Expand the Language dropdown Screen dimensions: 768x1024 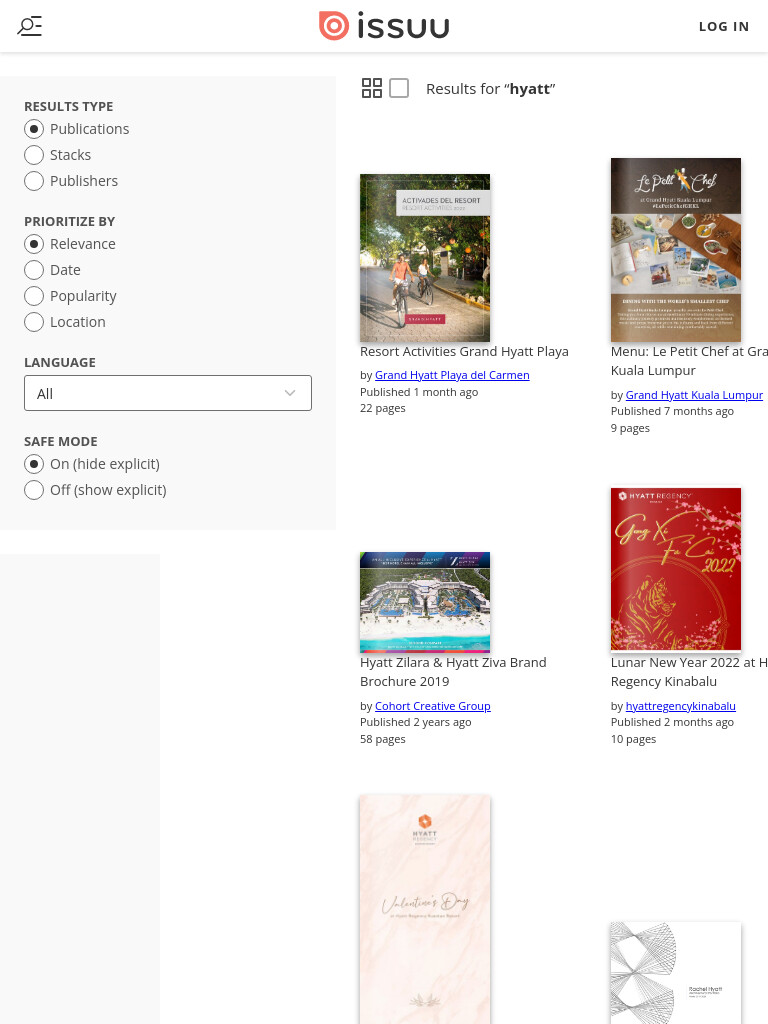point(168,393)
